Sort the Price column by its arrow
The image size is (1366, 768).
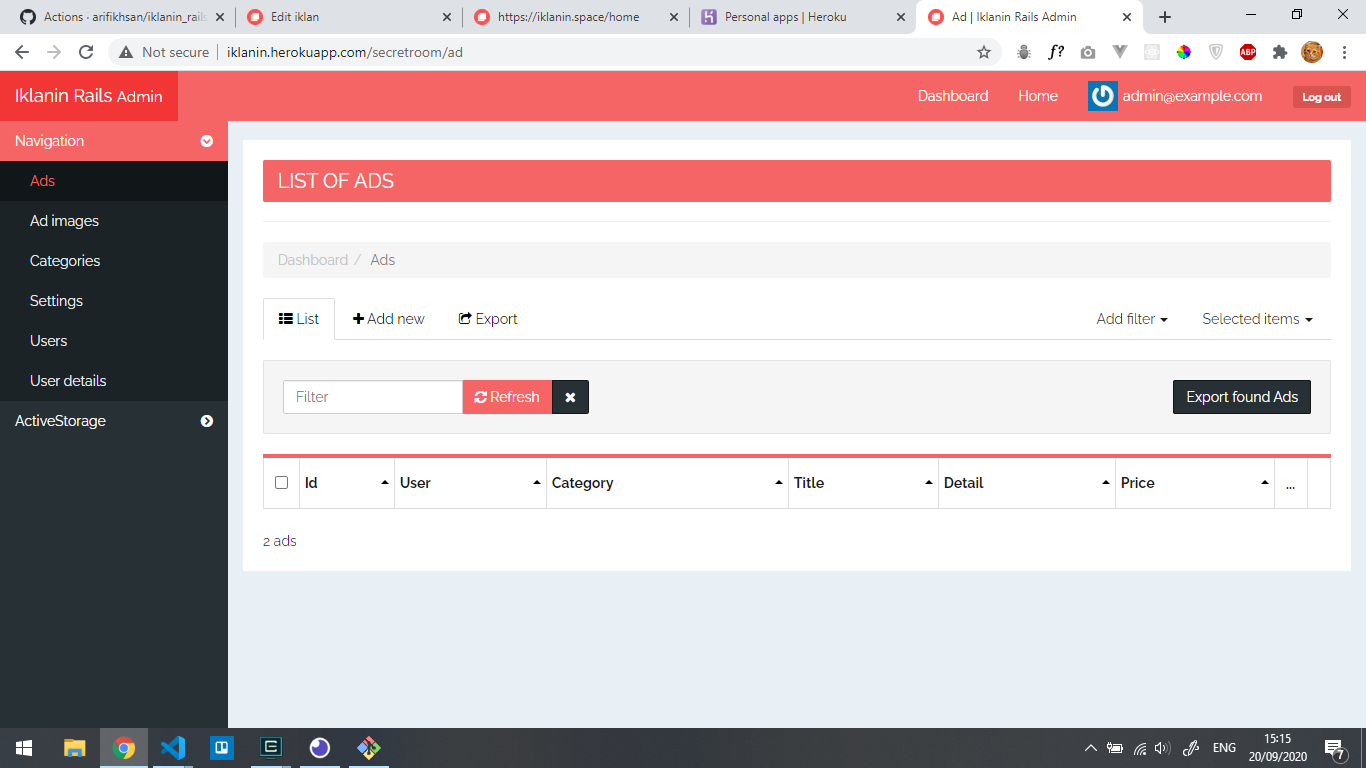[x=1263, y=482]
